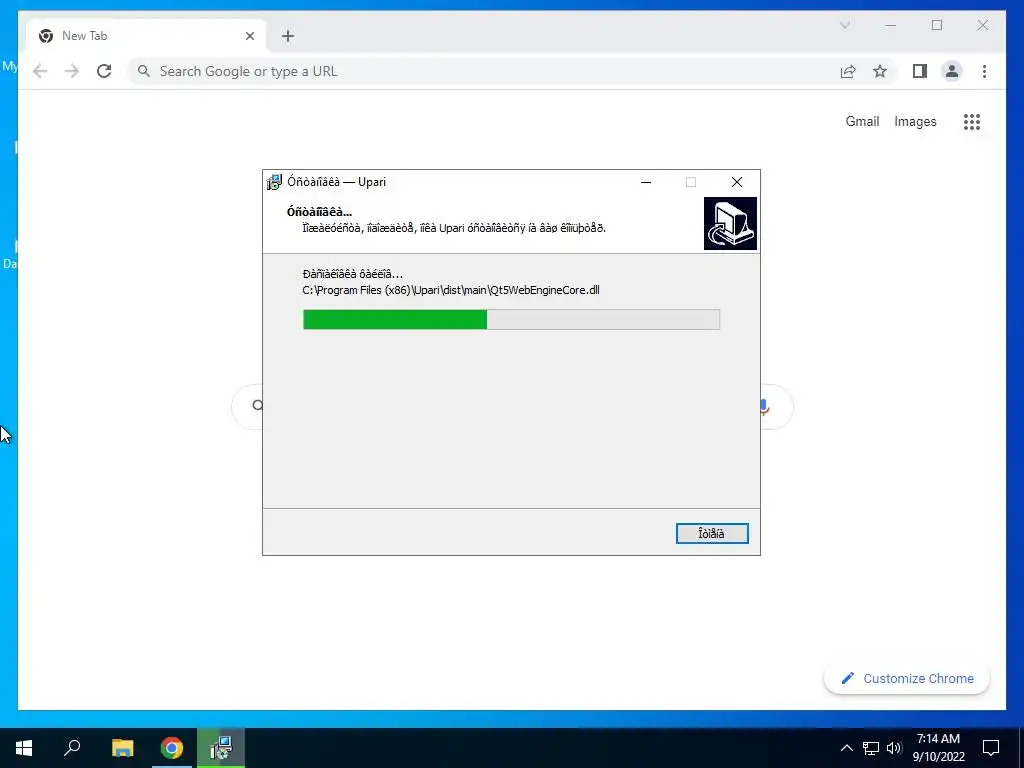Viewport: 1024px width, 768px height.
Task: Open the Windows Start menu
Action: tap(24, 748)
